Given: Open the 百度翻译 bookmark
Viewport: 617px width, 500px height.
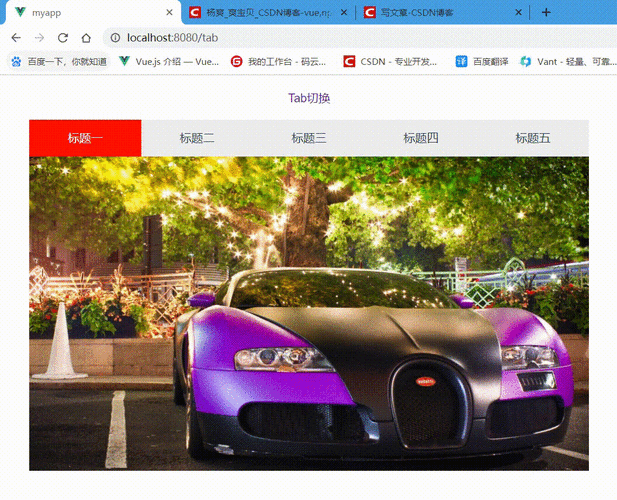Looking at the screenshot, I should coord(482,61).
